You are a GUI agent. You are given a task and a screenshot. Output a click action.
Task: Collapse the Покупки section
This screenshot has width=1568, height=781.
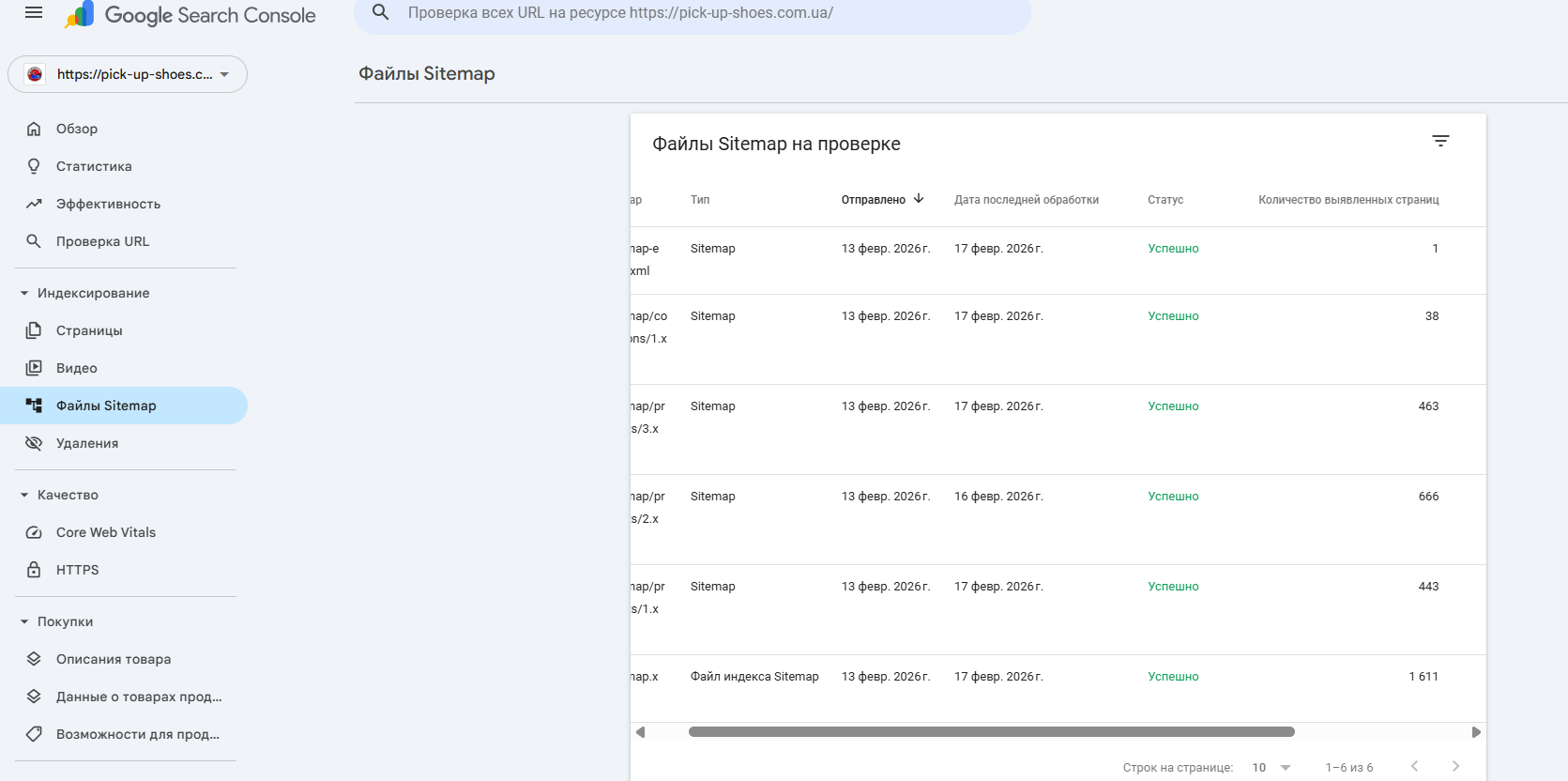pyautogui.click(x=24, y=621)
